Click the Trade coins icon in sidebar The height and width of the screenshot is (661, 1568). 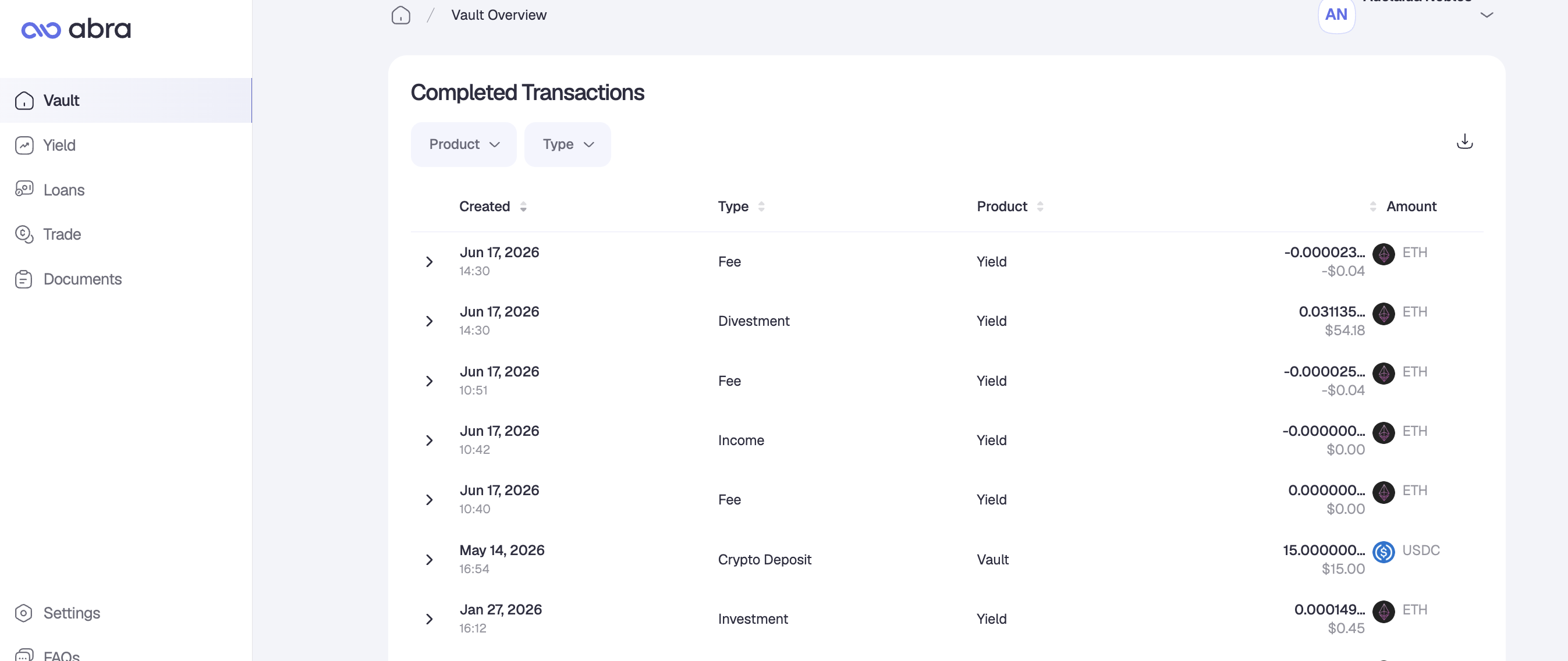[24, 234]
